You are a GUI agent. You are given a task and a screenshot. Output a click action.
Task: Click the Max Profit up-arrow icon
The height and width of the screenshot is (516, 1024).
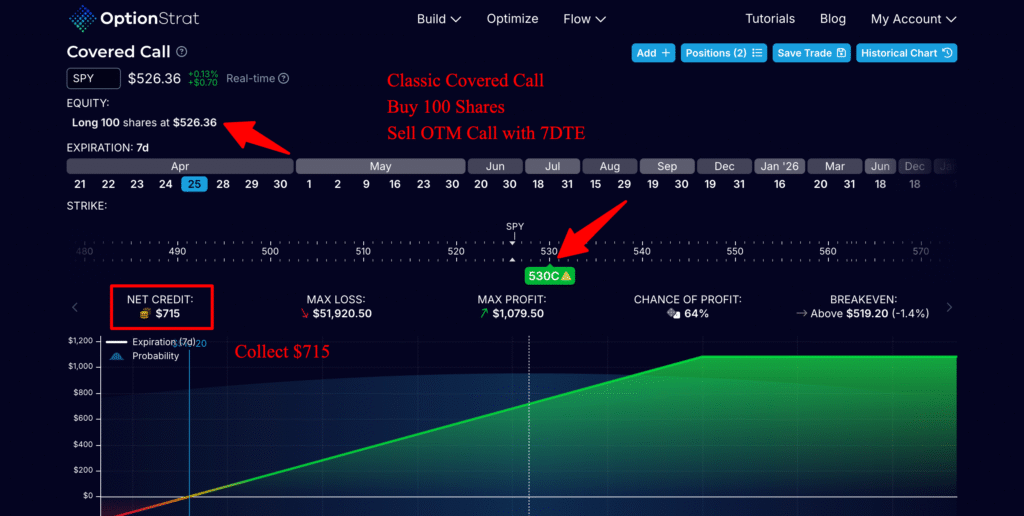484,314
